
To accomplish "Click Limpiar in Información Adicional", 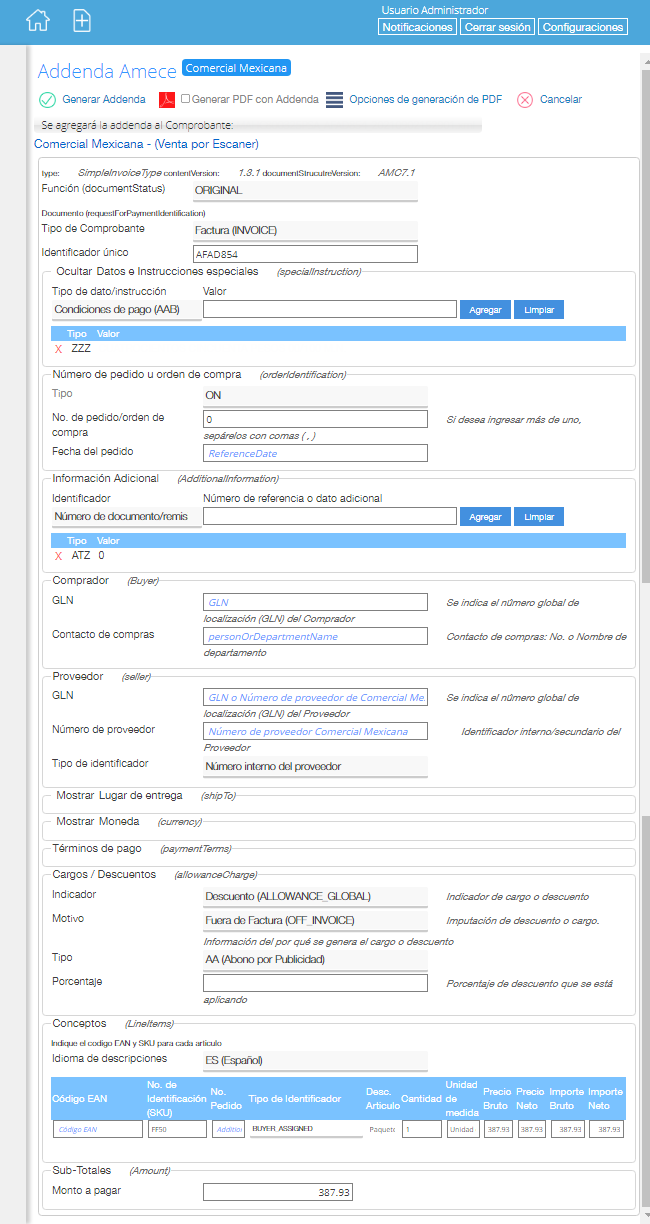I will [x=539, y=517].
